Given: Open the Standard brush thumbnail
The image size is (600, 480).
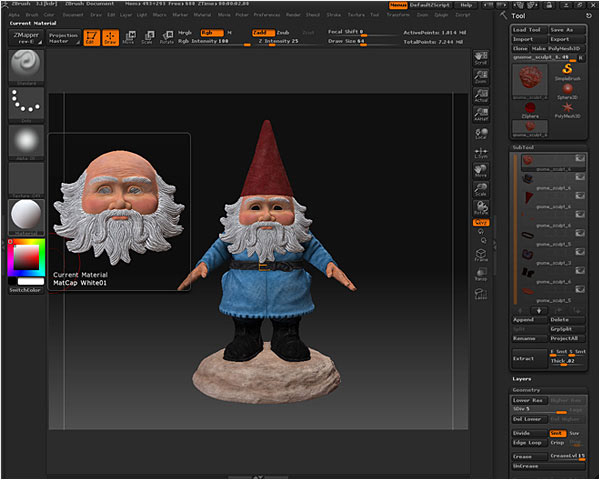Looking at the screenshot, I should coord(26,67).
